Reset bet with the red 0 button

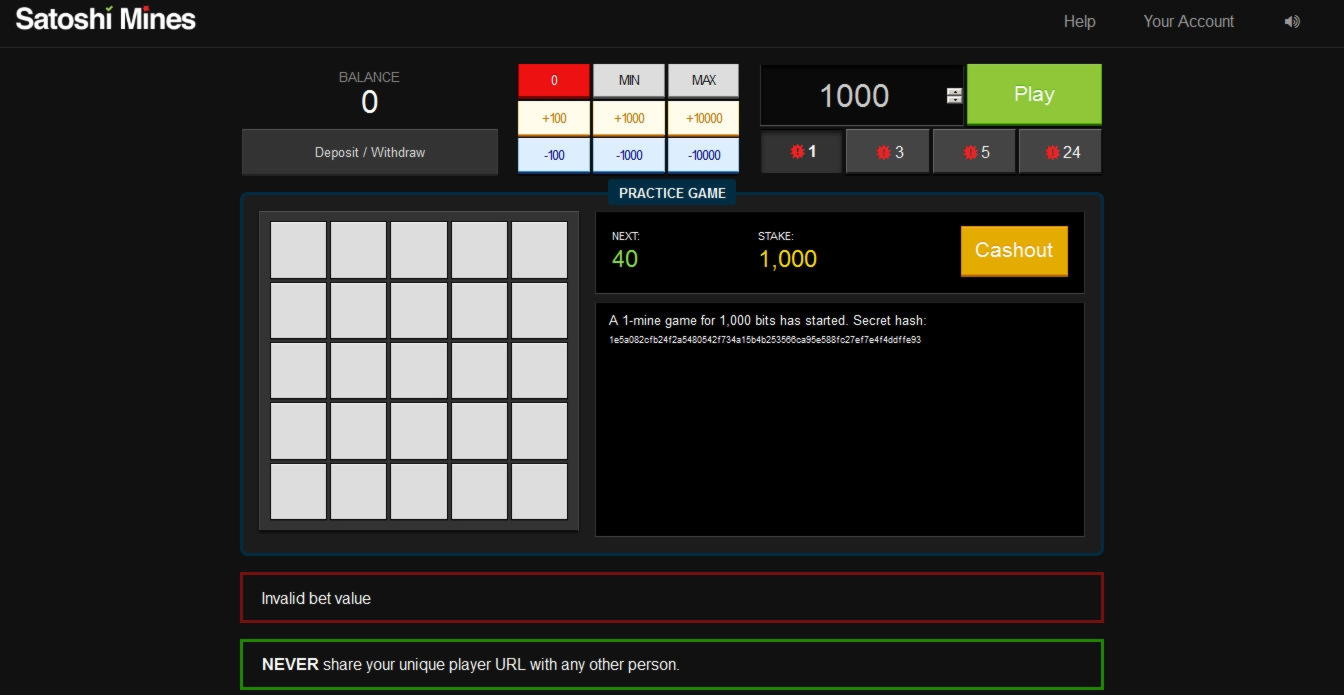(554, 80)
